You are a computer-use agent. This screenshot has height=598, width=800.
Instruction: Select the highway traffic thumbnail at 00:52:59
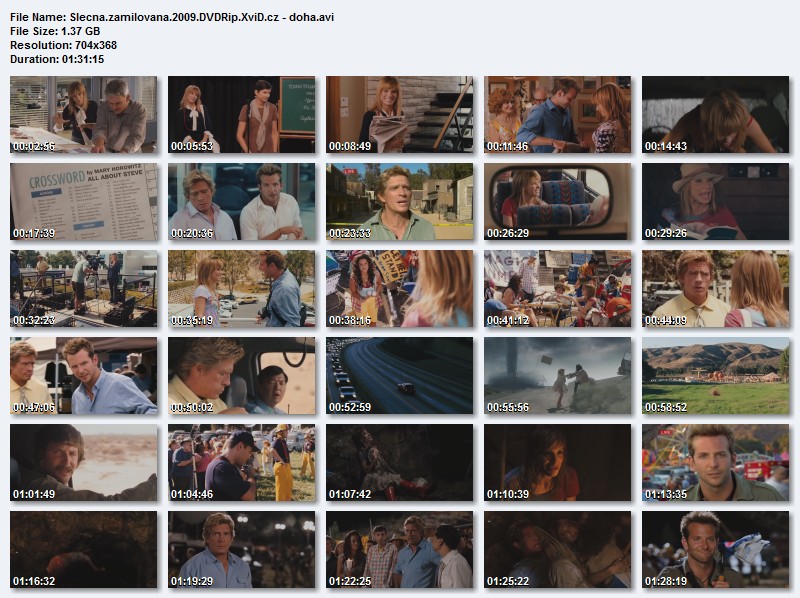coord(399,375)
